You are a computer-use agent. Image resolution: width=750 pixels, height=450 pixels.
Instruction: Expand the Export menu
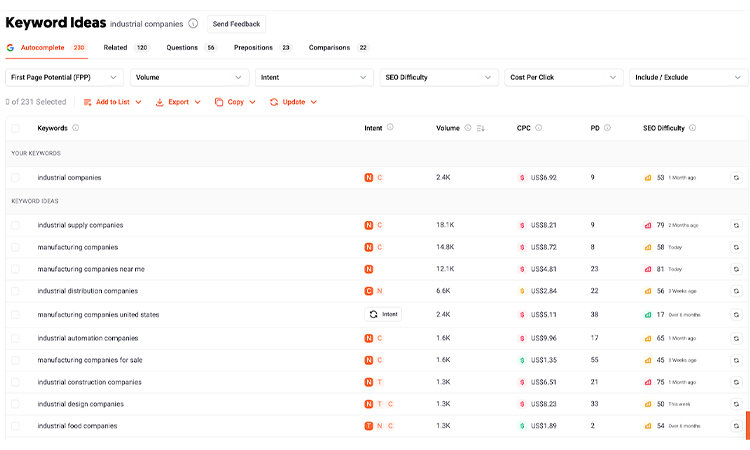click(x=178, y=102)
